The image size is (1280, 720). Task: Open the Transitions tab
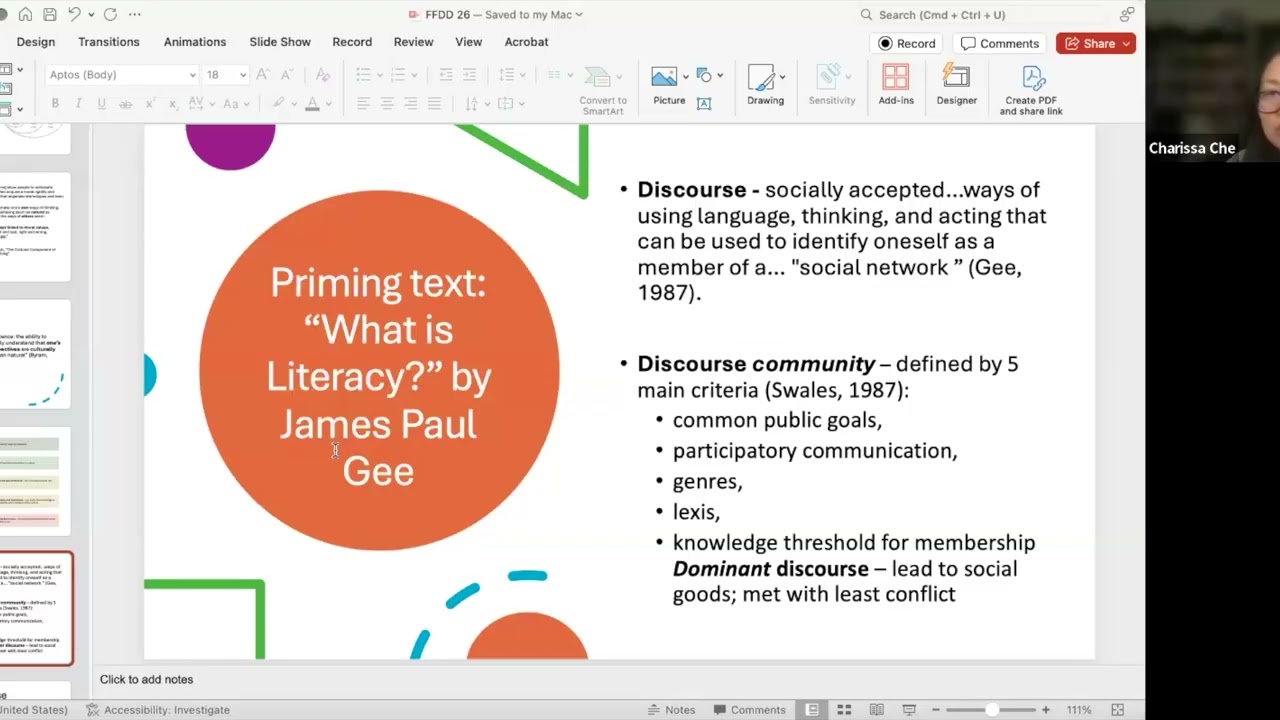[x=109, y=42]
